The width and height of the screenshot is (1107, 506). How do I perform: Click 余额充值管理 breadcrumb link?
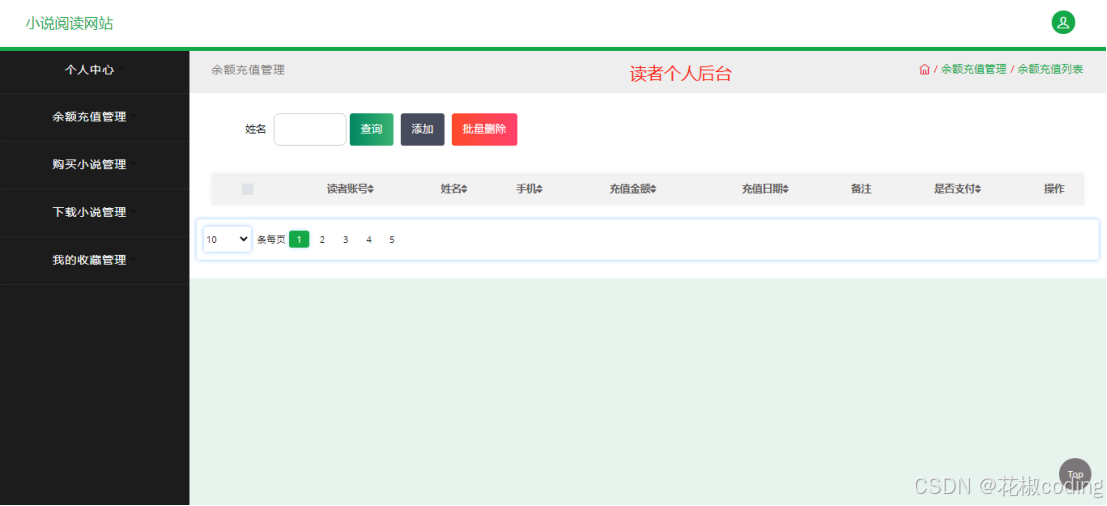[974, 69]
